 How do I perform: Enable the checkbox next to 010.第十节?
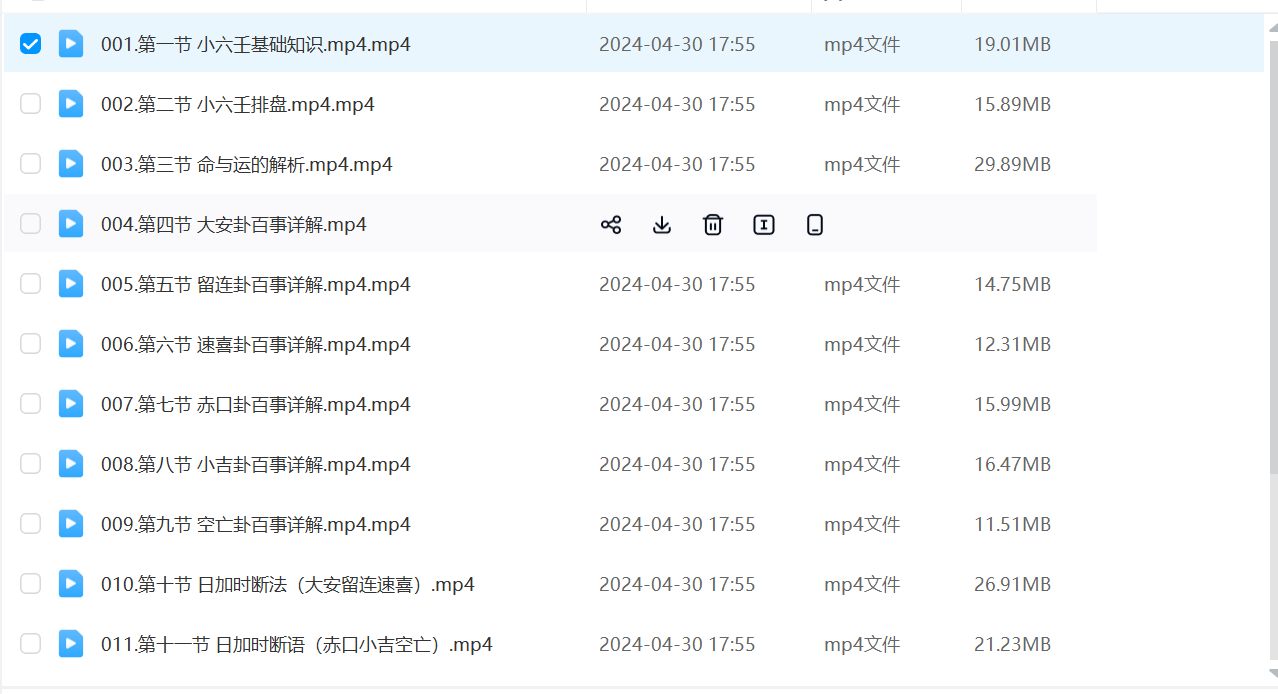click(x=31, y=584)
